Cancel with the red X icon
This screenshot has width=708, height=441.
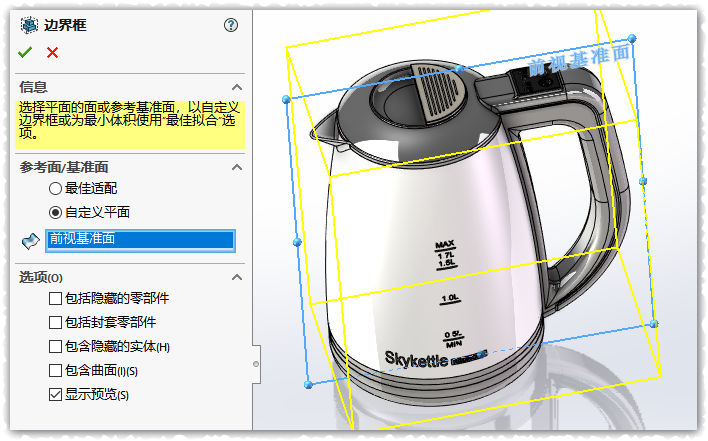(x=52, y=52)
